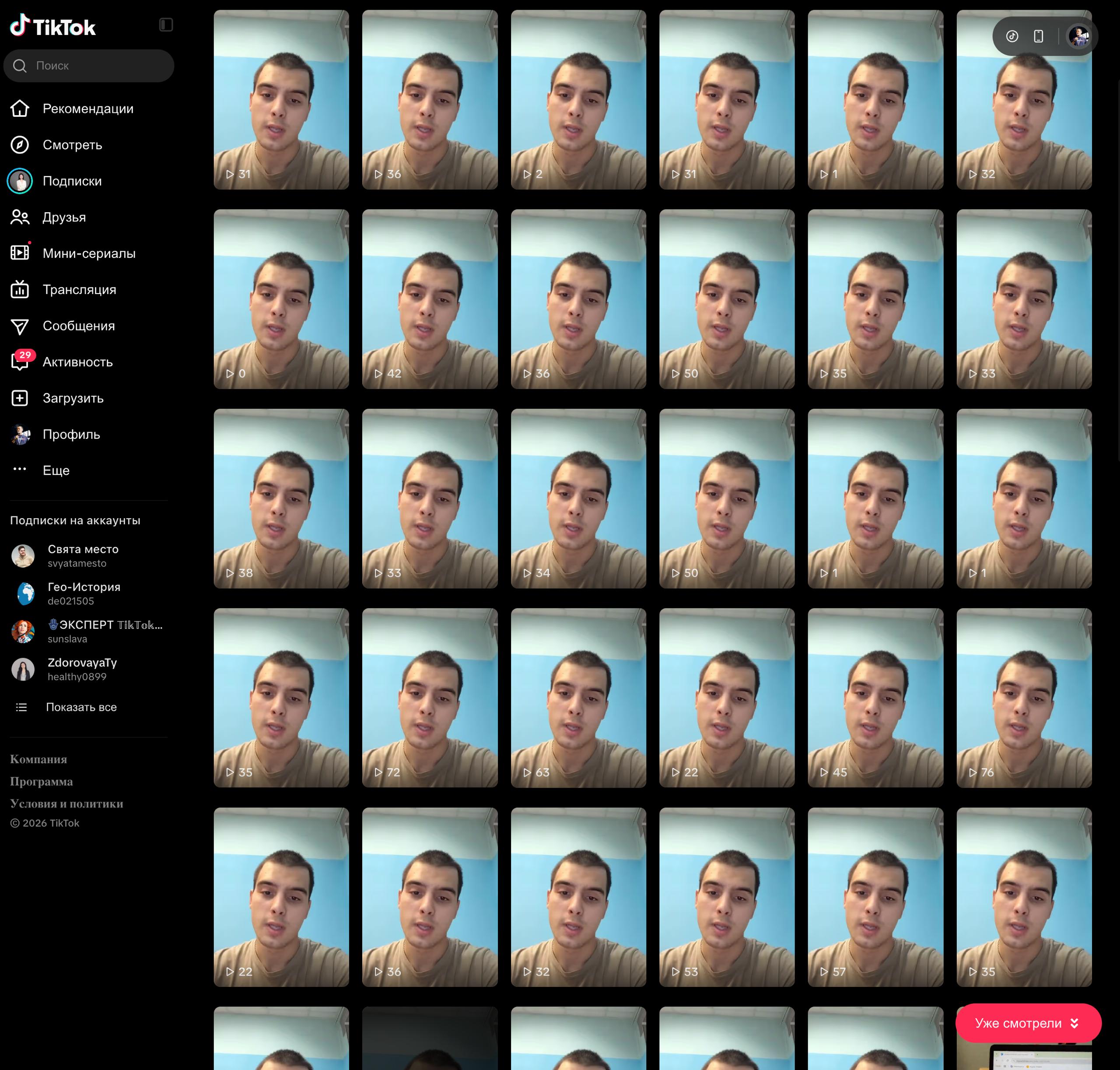This screenshot has height=1070, width=1120.
Task: Open the video with 57 views
Action: (x=875, y=897)
